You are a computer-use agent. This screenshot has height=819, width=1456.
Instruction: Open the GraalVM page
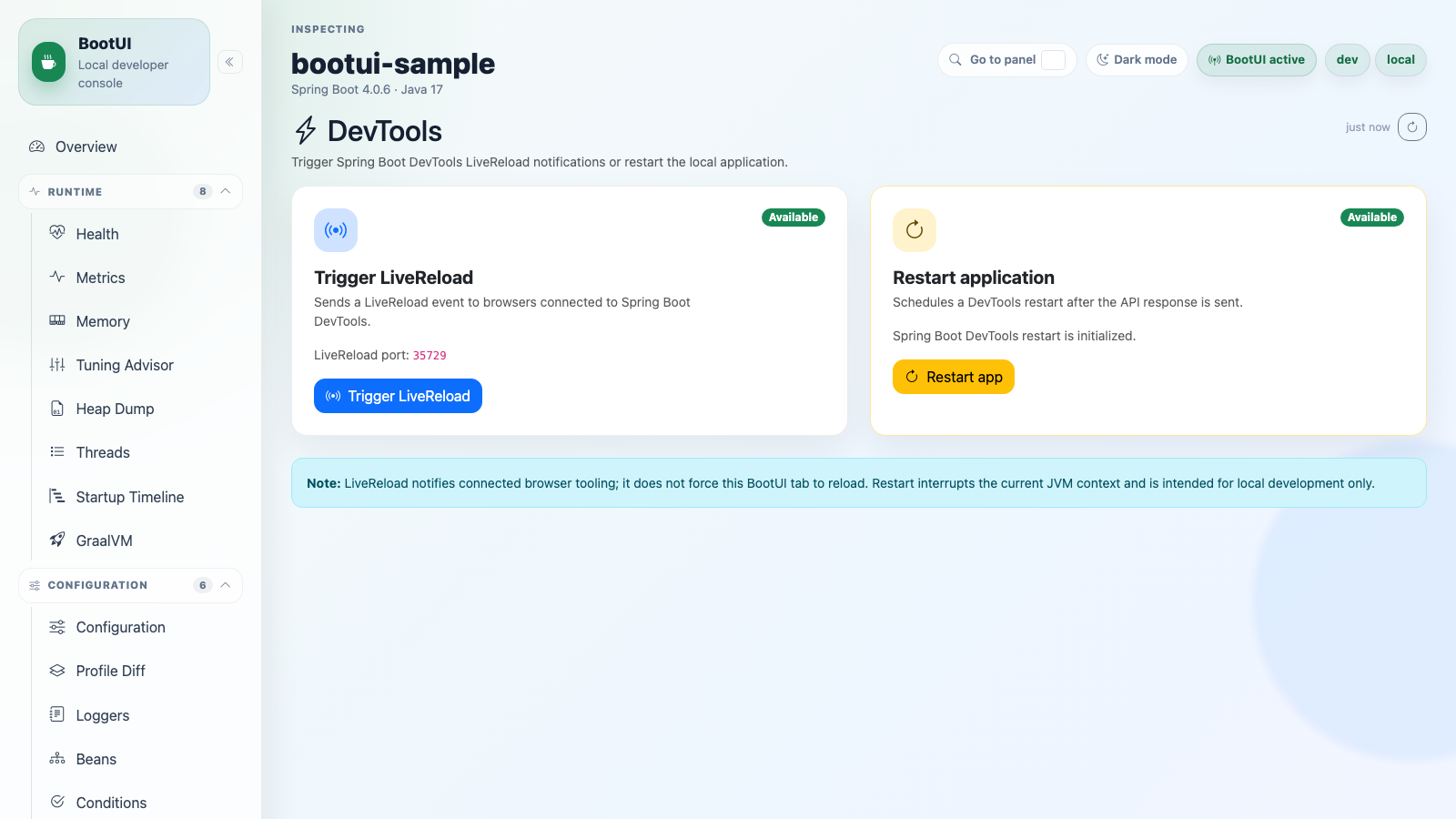(141, 541)
